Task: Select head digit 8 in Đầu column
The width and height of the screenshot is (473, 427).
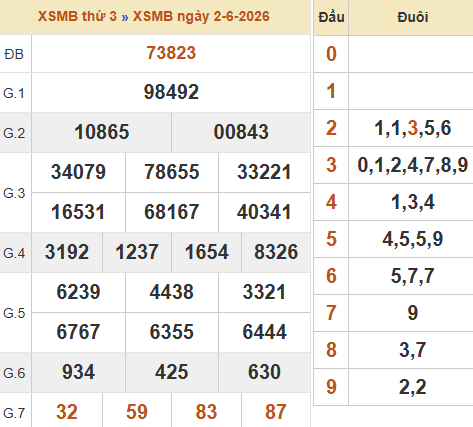Action: 331,350
